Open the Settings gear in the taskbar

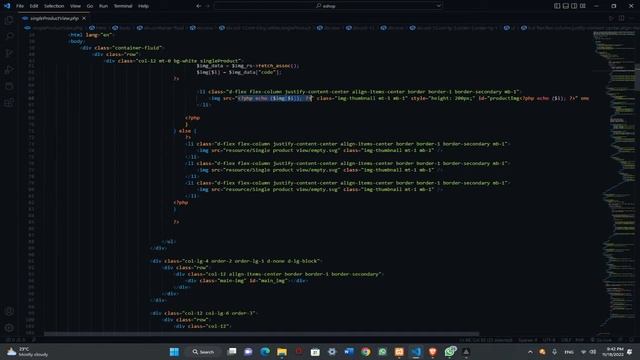click(332, 352)
